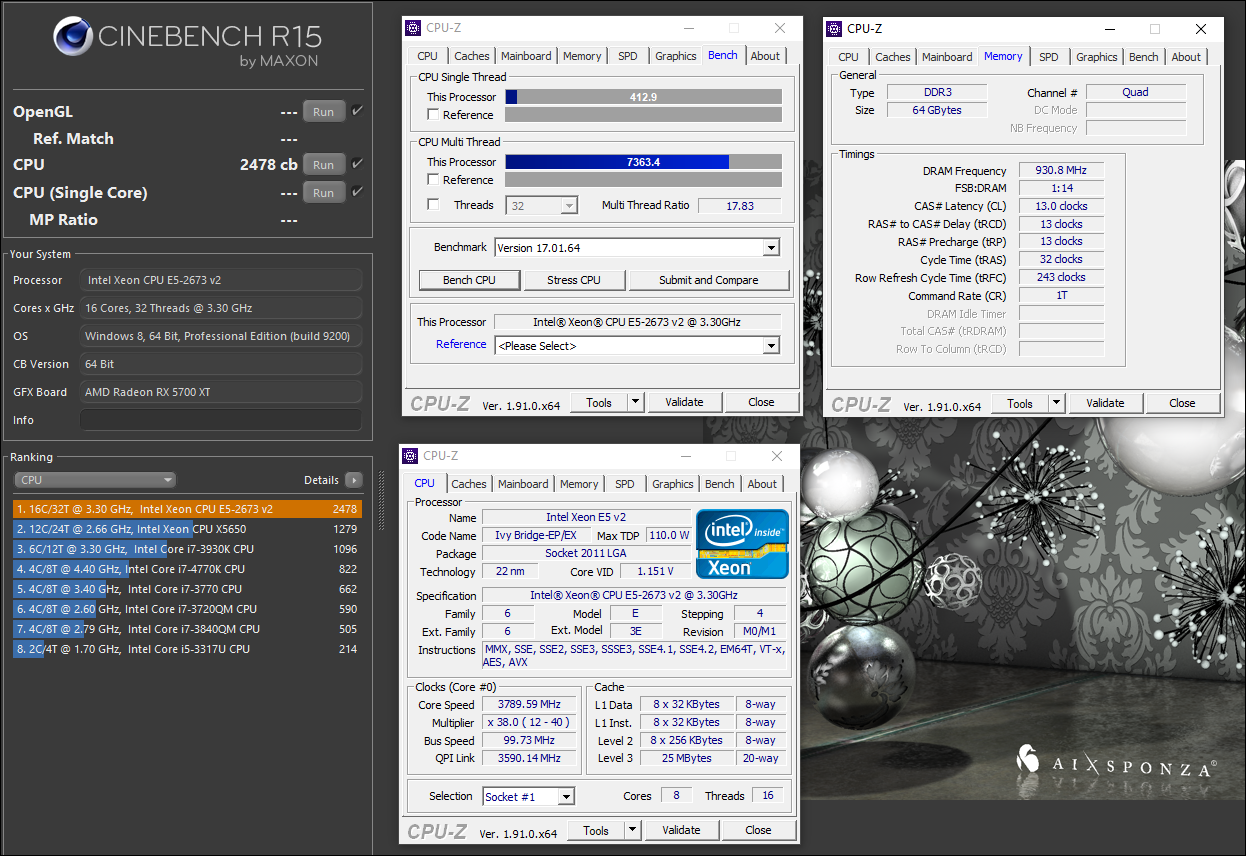
Task: Click the GFX Board field AMD Radeon RX 5700 XT
Action: tap(221, 392)
